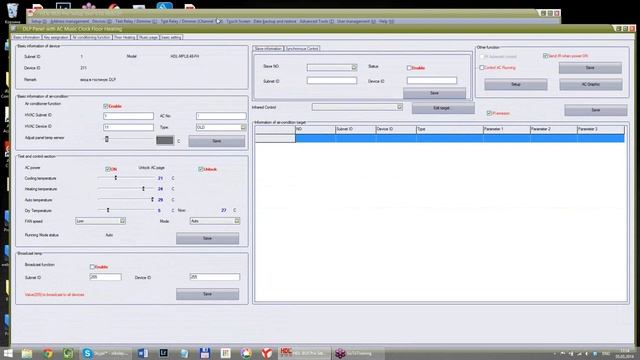Click Save button in Other function group
Image resolution: width=640 pixels, height=360 pixels.
tap(590, 68)
